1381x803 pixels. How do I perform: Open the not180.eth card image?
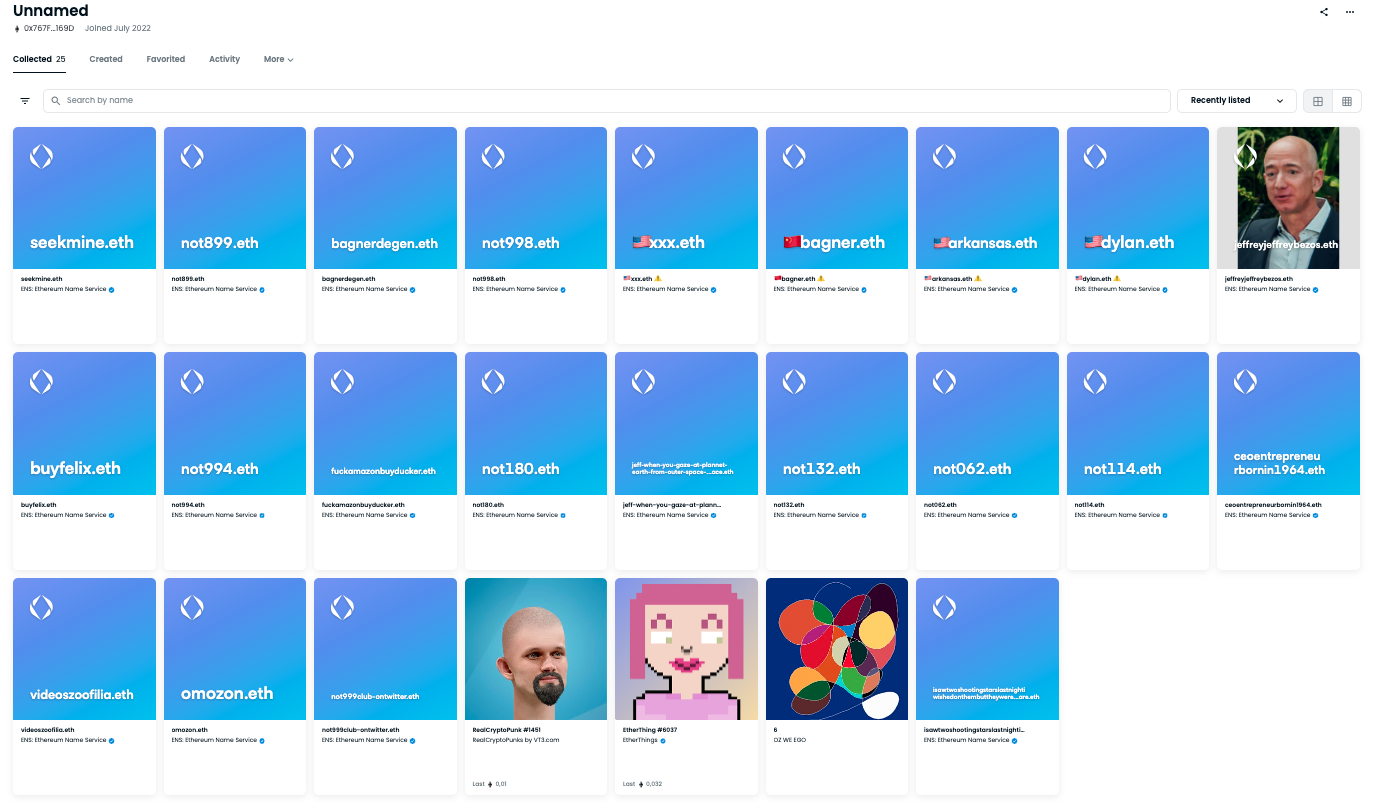click(536, 423)
